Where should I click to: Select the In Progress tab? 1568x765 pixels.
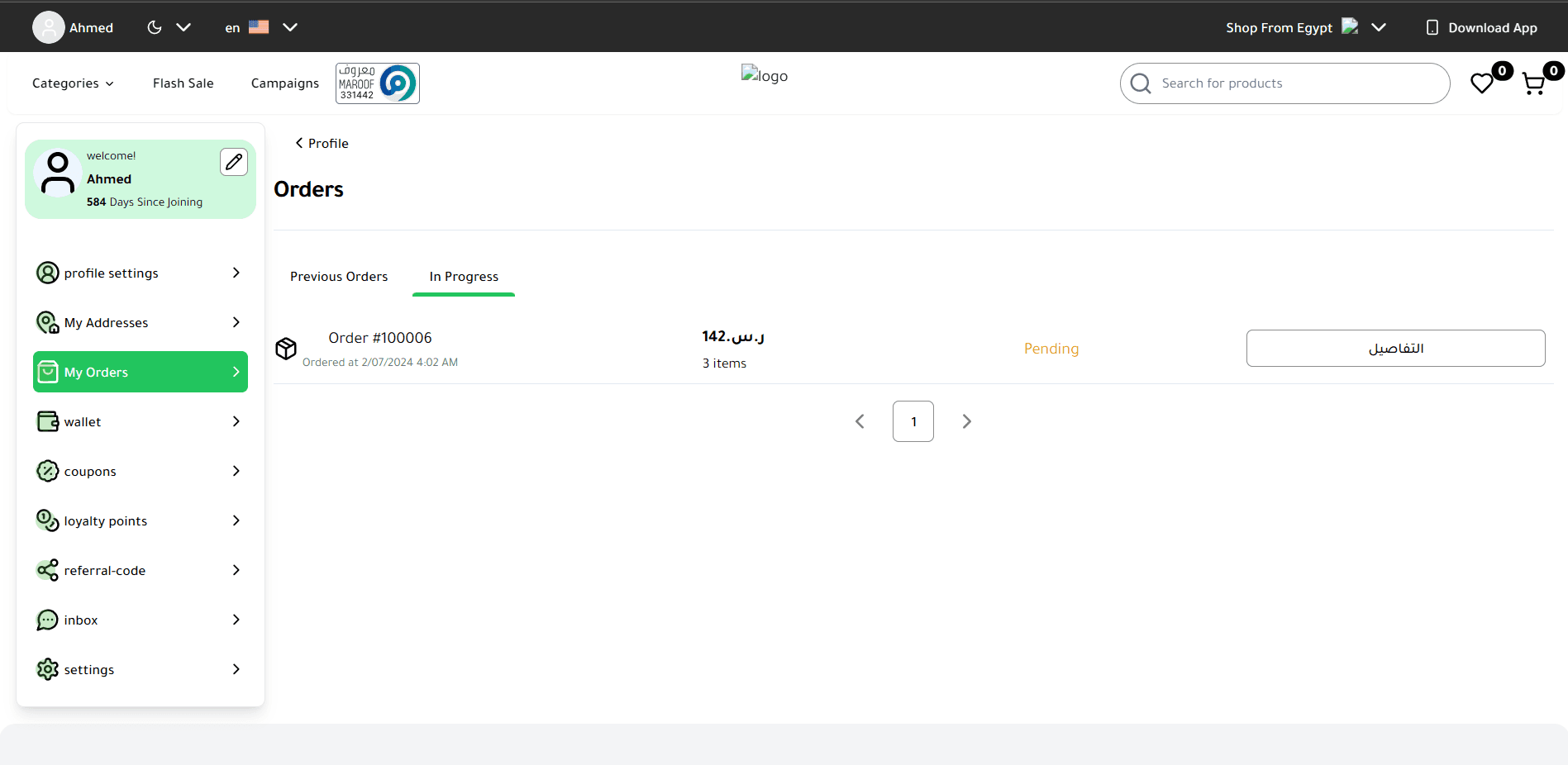(464, 277)
